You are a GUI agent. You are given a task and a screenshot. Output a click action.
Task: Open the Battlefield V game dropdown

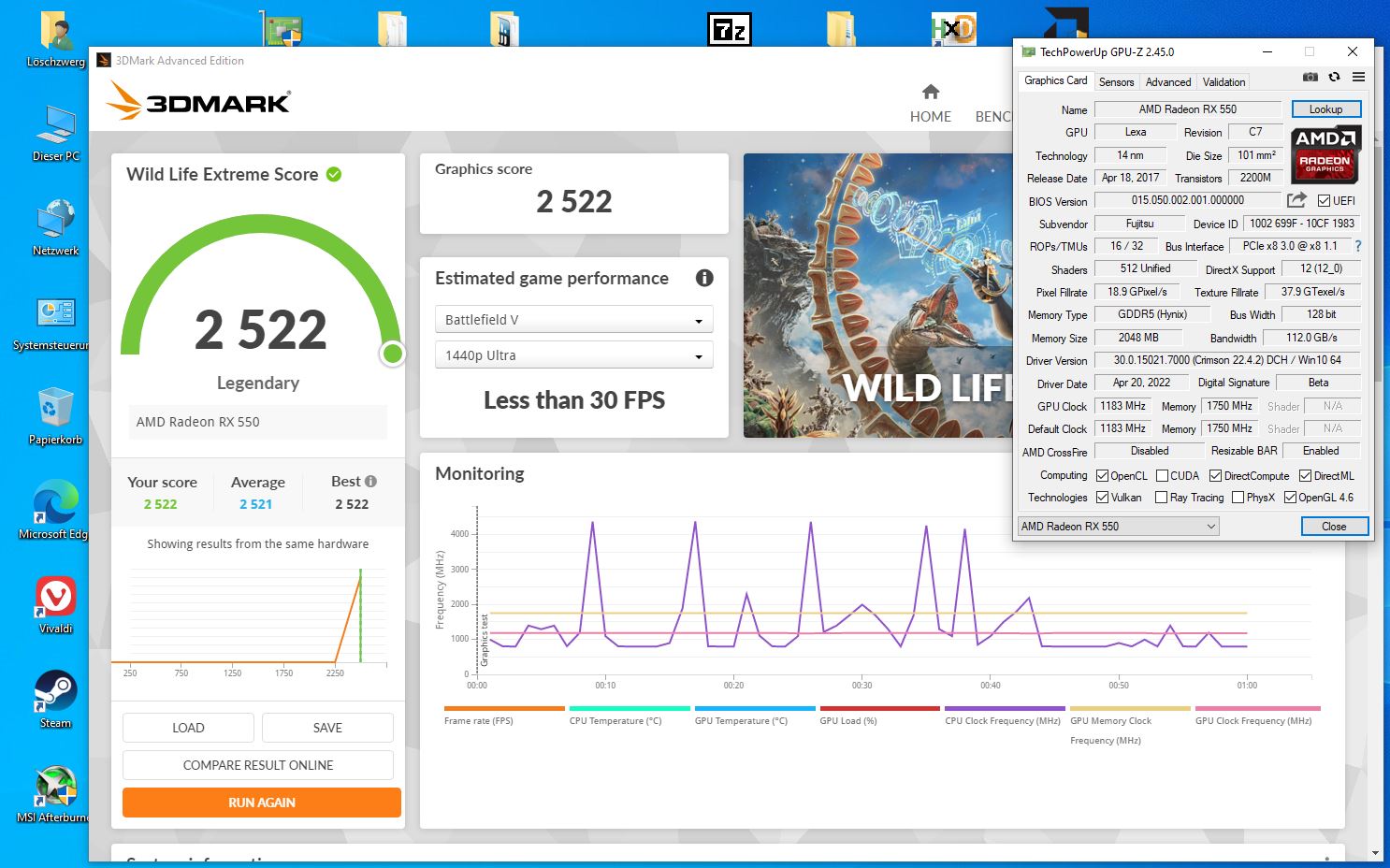(x=574, y=320)
